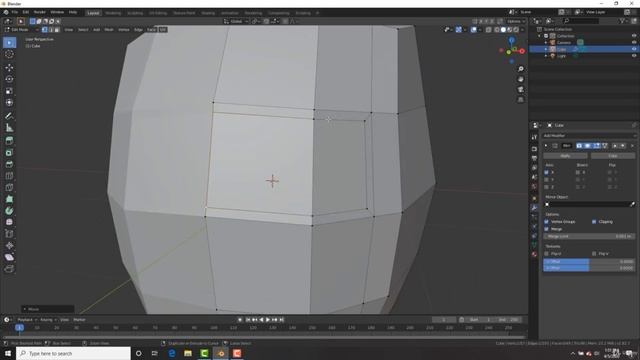Open the Add Modifier dropdown
The image size is (640, 360).
(589, 136)
